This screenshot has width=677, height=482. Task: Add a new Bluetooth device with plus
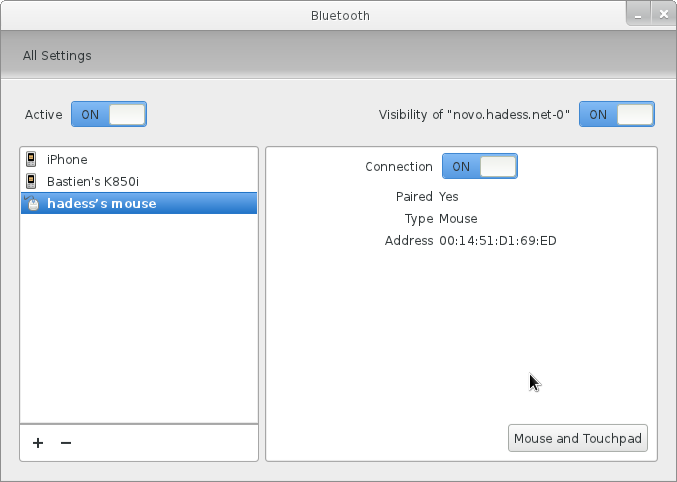(38, 443)
